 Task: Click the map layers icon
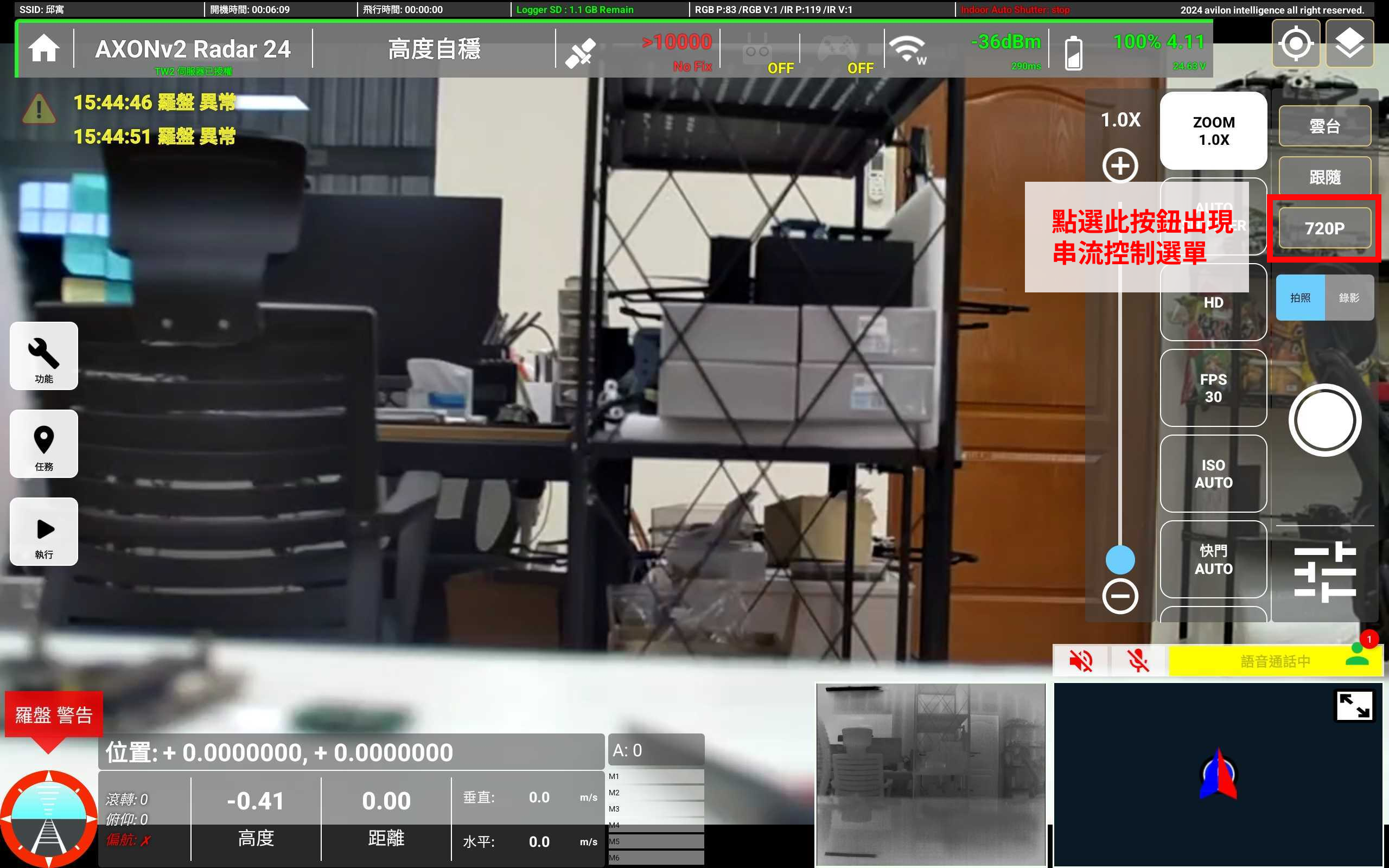(1349, 43)
